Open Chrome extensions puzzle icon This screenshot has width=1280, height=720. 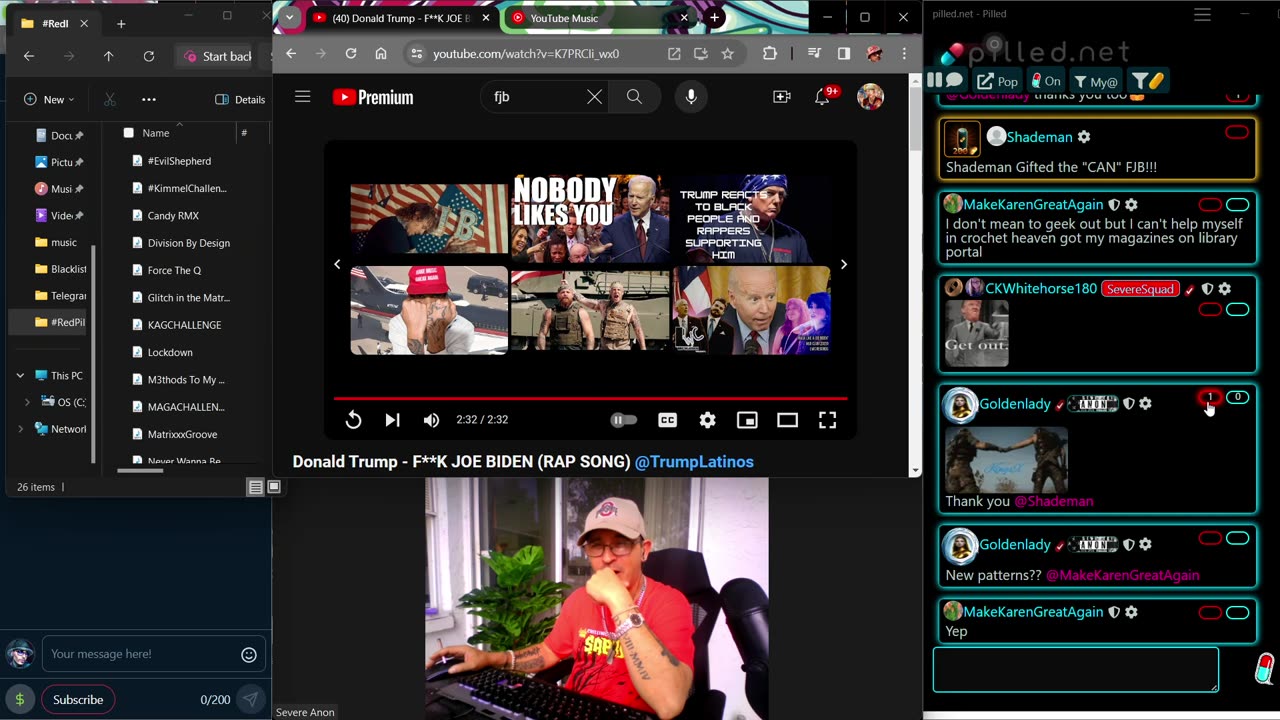[769, 54]
